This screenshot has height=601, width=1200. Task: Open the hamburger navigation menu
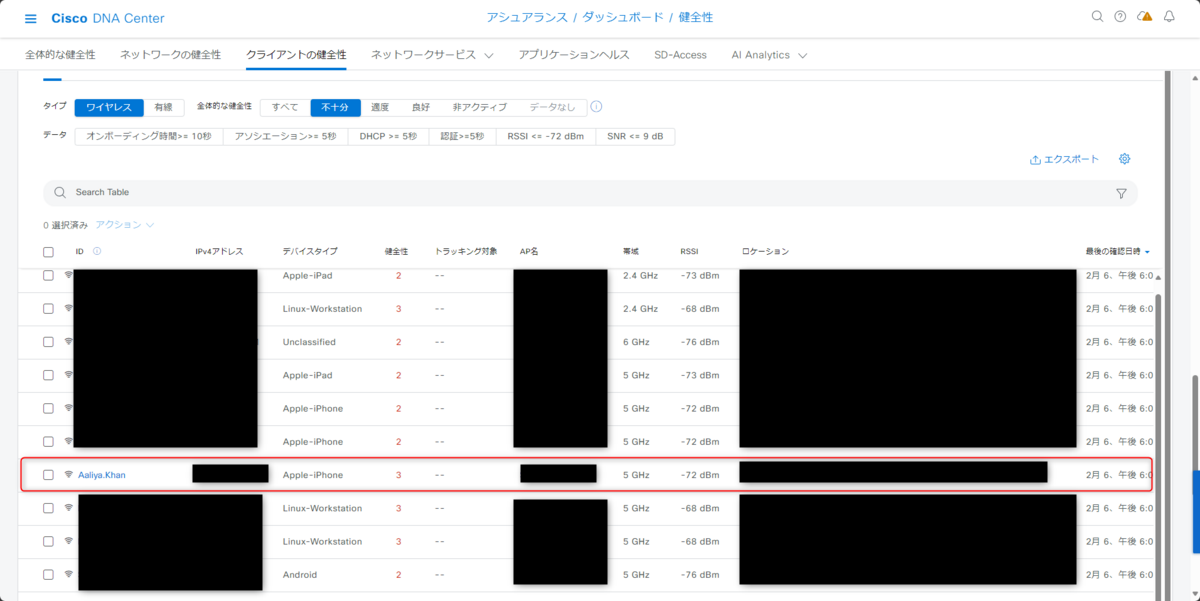pyautogui.click(x=30, y=19)
